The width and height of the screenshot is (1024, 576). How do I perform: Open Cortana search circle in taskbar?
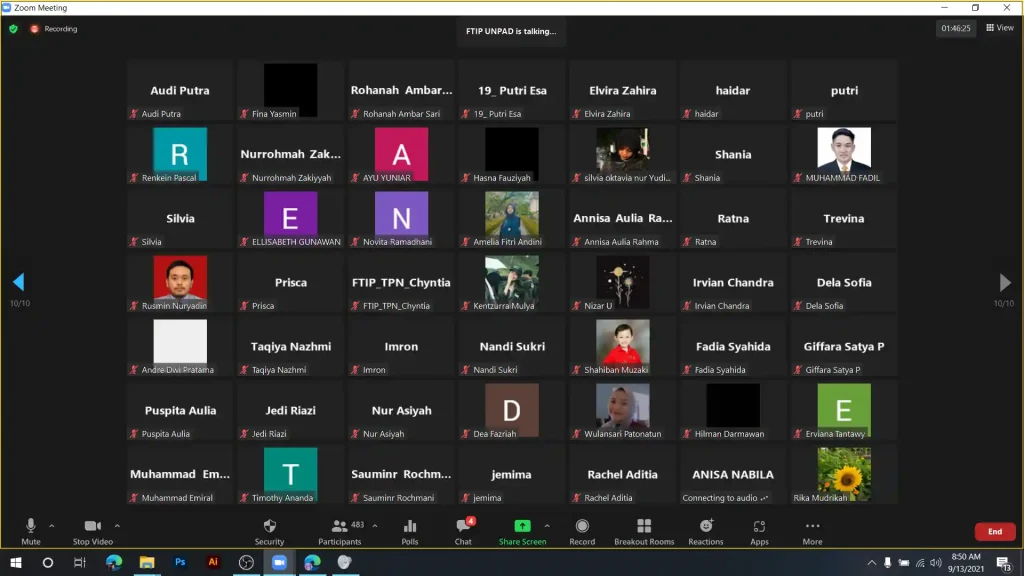48,562
